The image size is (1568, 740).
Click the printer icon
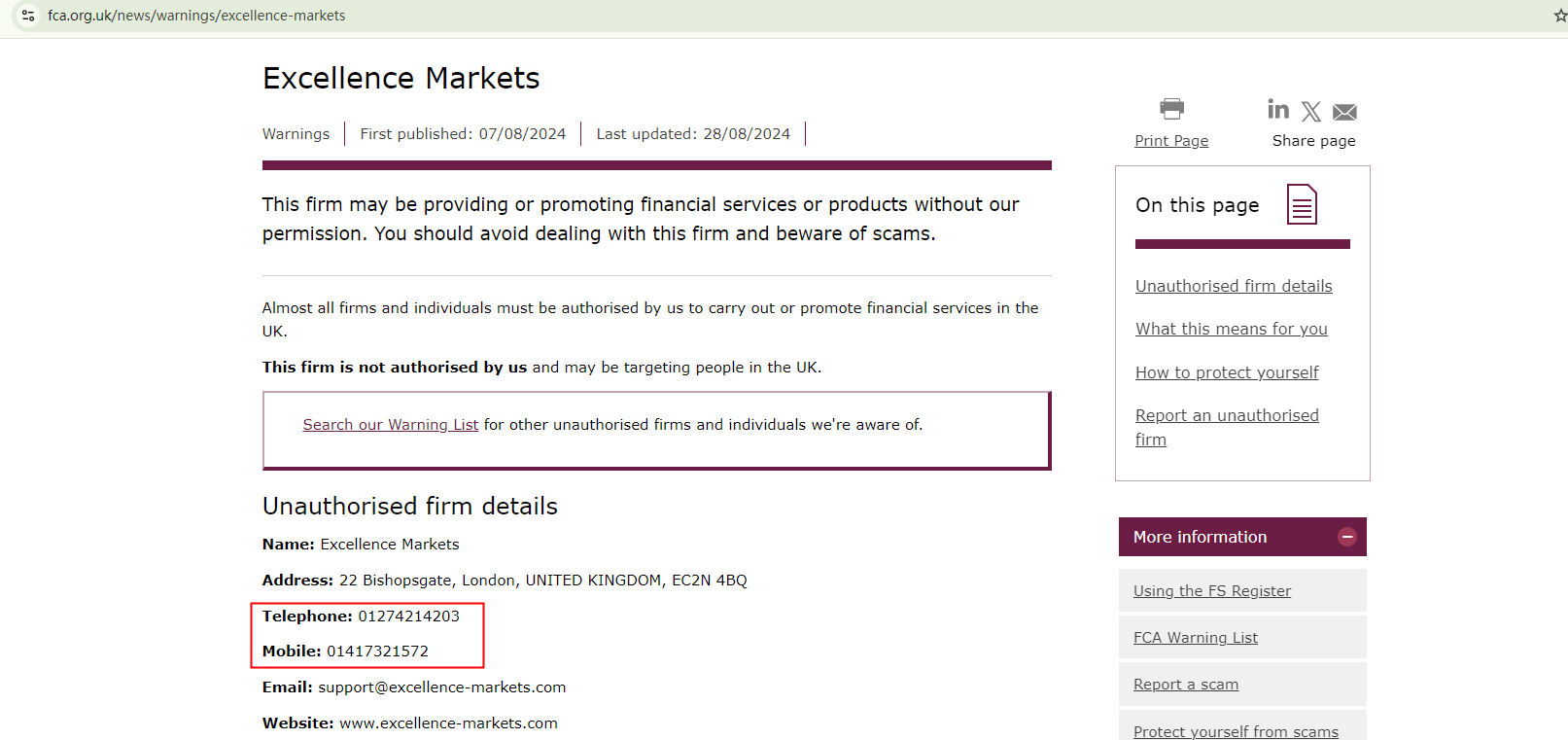[x=1171, y=108]
